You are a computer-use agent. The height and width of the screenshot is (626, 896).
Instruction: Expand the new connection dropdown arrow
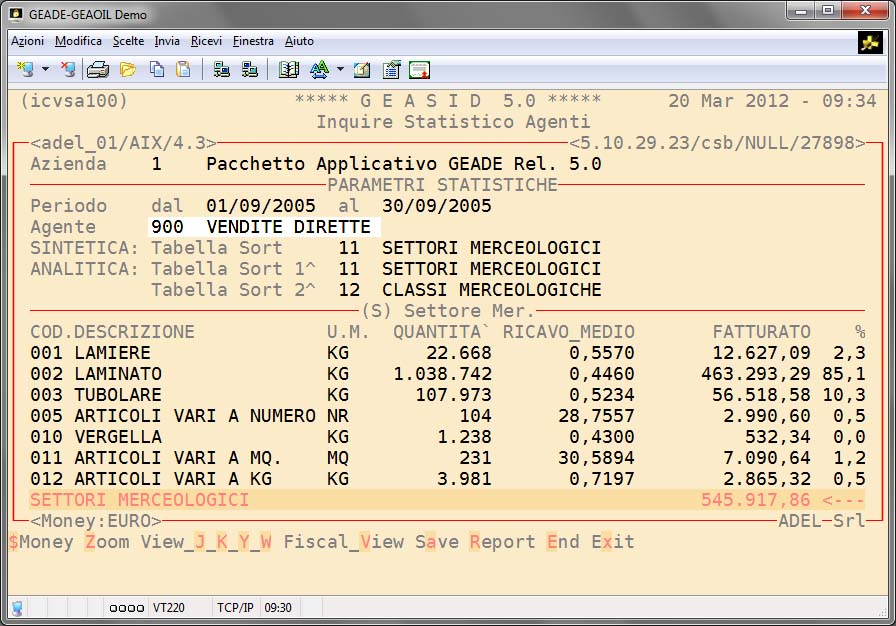click(x=45, y=70)
